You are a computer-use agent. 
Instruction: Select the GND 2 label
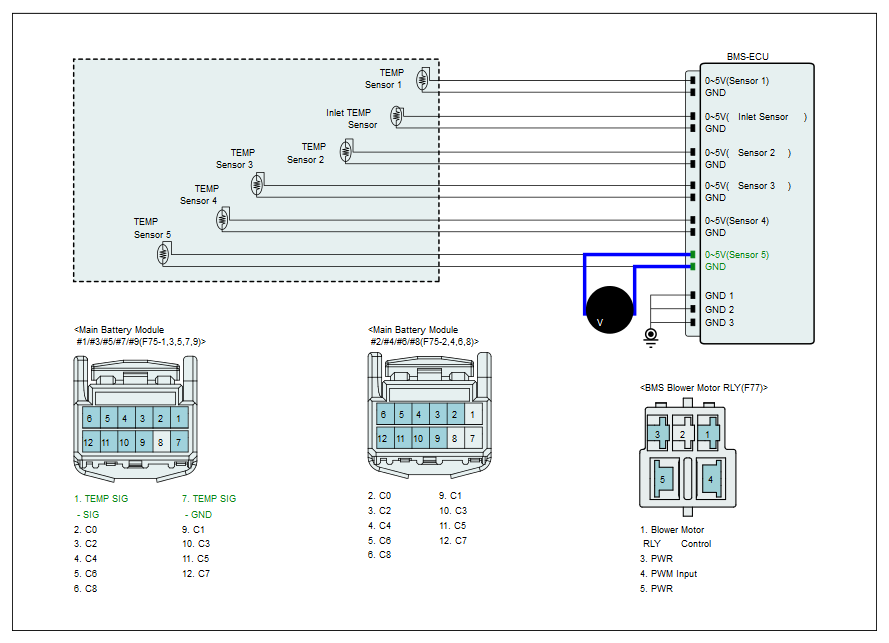tap(719, 310)
